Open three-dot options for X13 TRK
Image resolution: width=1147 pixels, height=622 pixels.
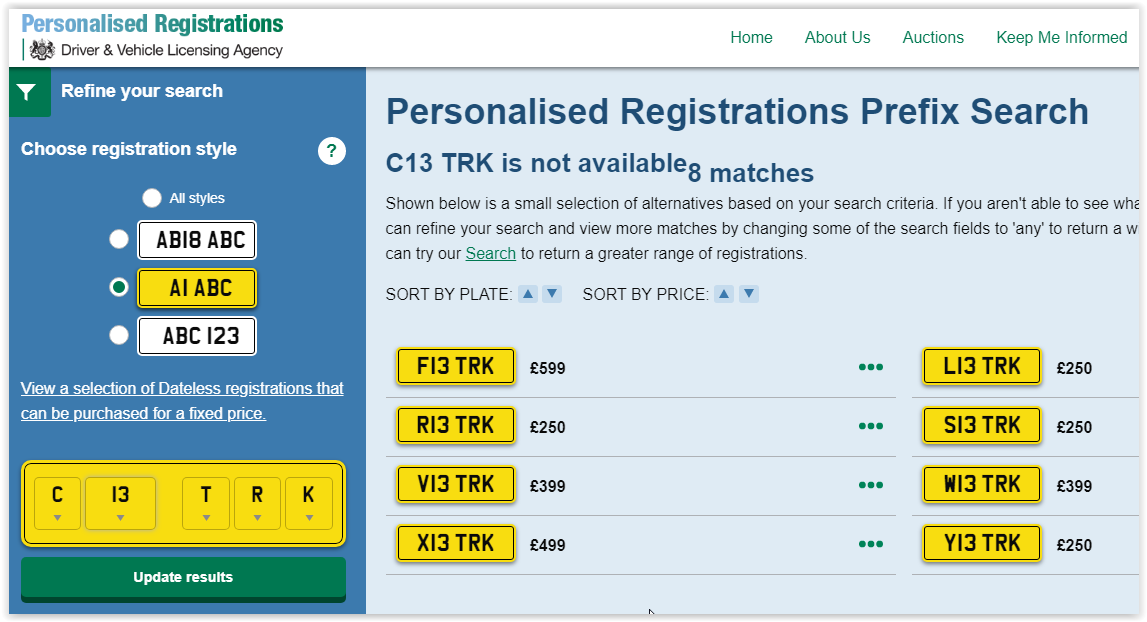click(x=870, y=544)
